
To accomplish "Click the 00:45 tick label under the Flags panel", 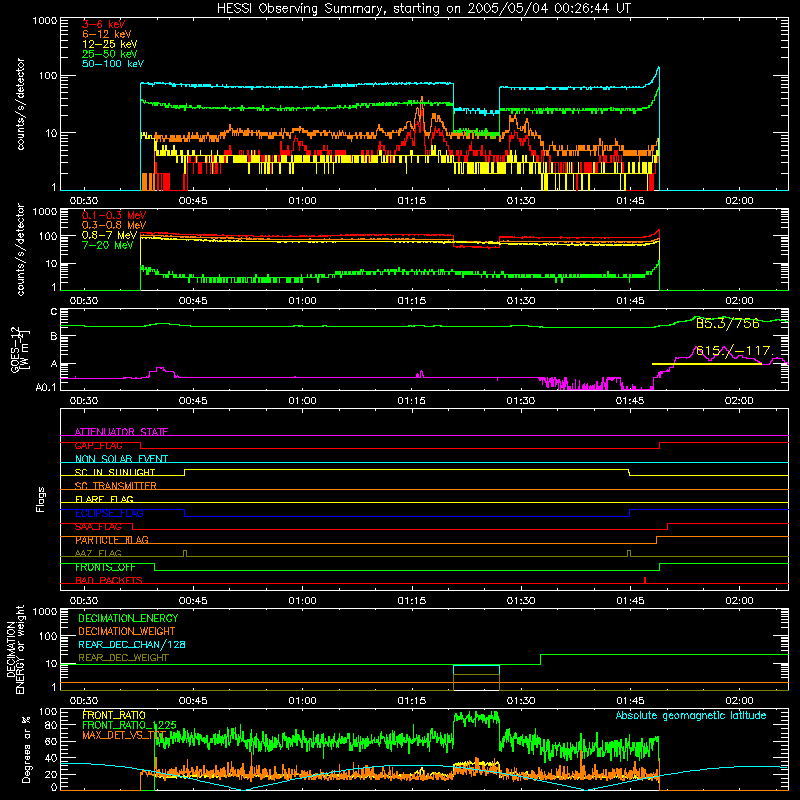I will pos(193,601).
